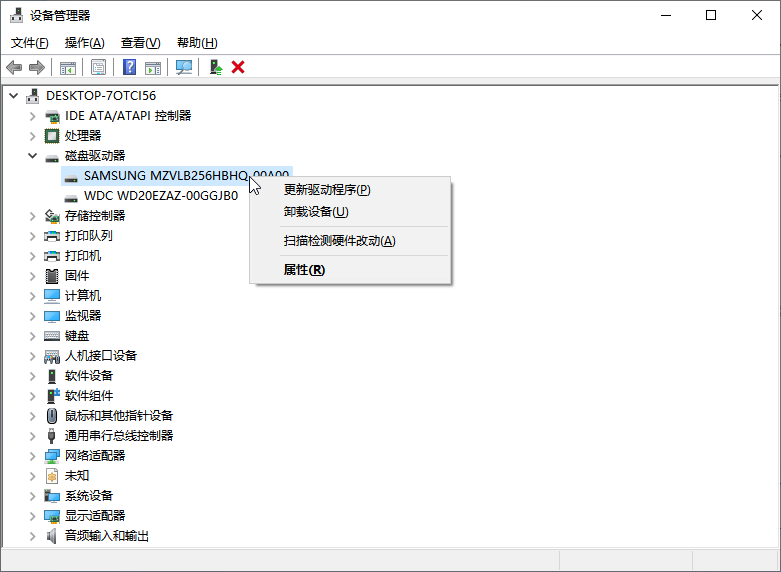Click the red X Uninstall device icon
This screenshot has height=572, width=781.
tap(238, 67)
